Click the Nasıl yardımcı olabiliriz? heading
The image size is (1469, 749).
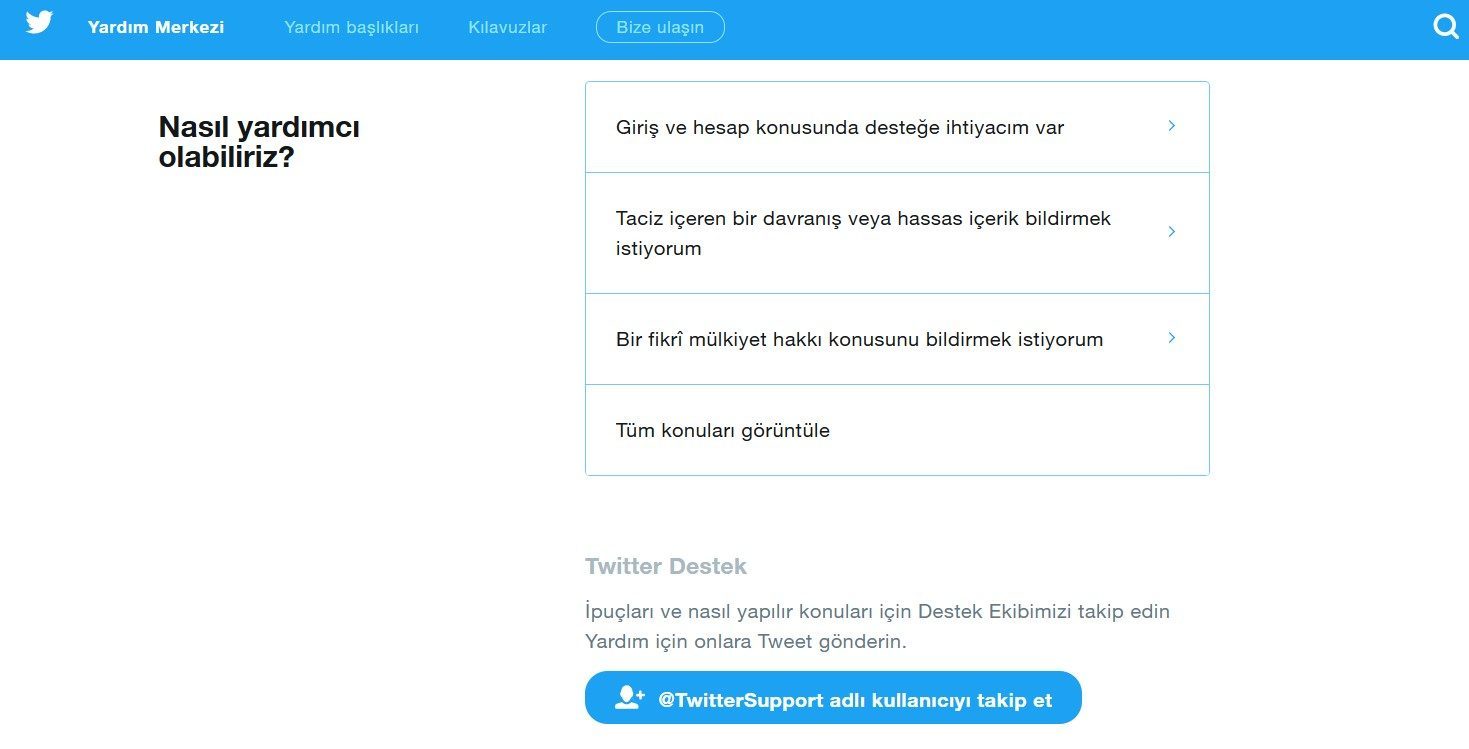[x=259, y=142]
